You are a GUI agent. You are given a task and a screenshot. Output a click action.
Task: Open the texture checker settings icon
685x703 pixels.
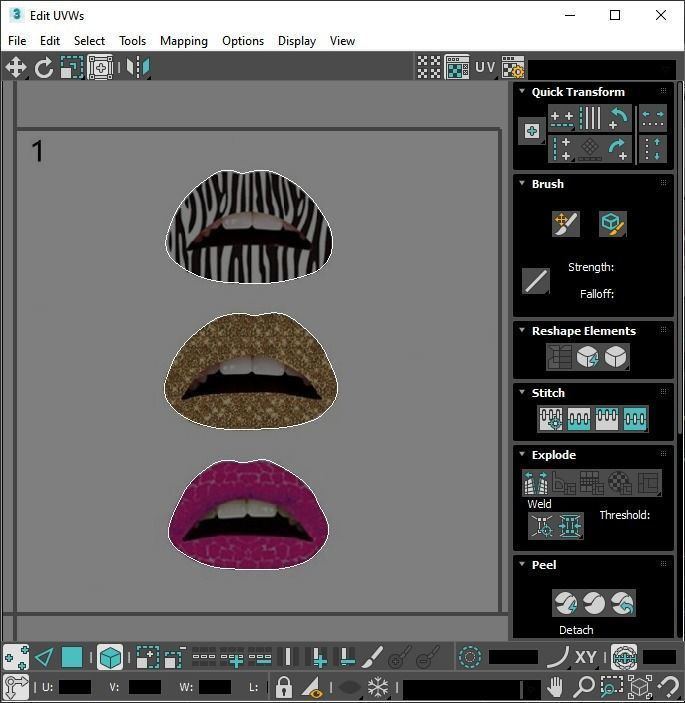click(513, 67)
